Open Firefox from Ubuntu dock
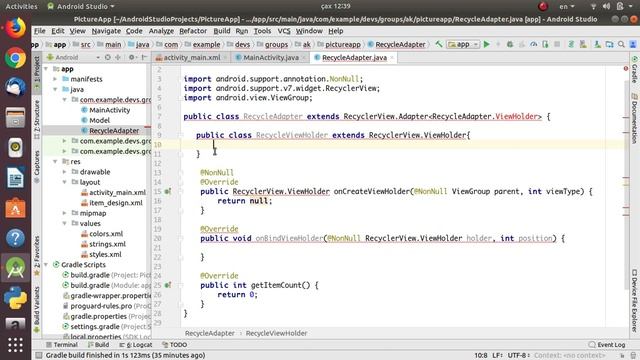Screen dimensions: 640x360 (x=16, y=28)
